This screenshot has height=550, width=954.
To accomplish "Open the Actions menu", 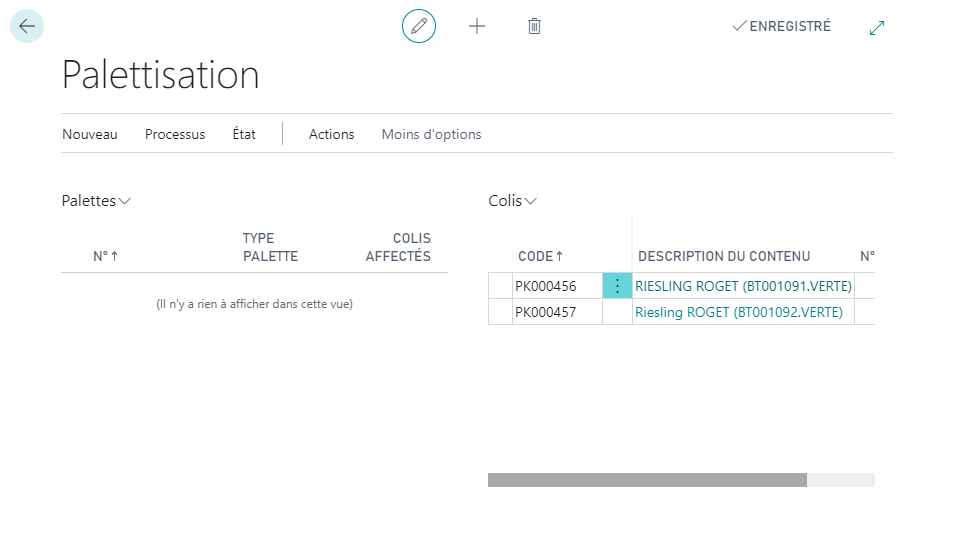I will (x=331, y=134).
